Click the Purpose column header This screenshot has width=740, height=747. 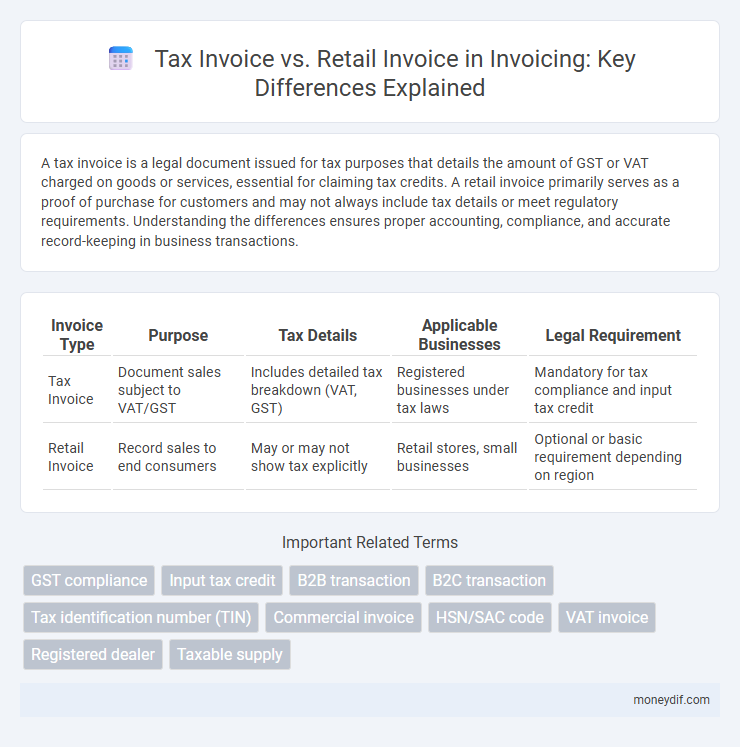[x=178, y=335]
